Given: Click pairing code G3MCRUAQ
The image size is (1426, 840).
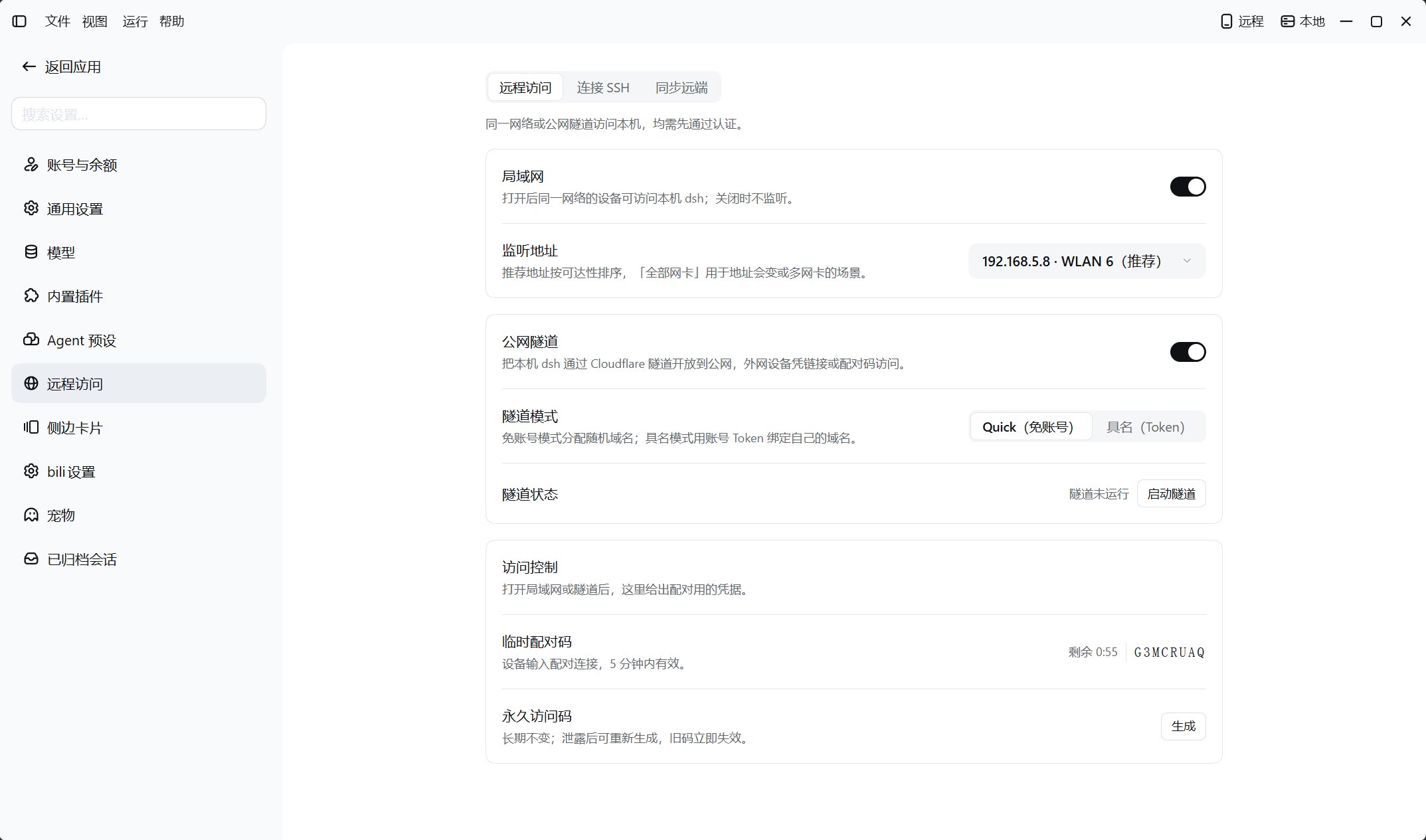Looking at the screenshot, I should [x=1169, y=652].
